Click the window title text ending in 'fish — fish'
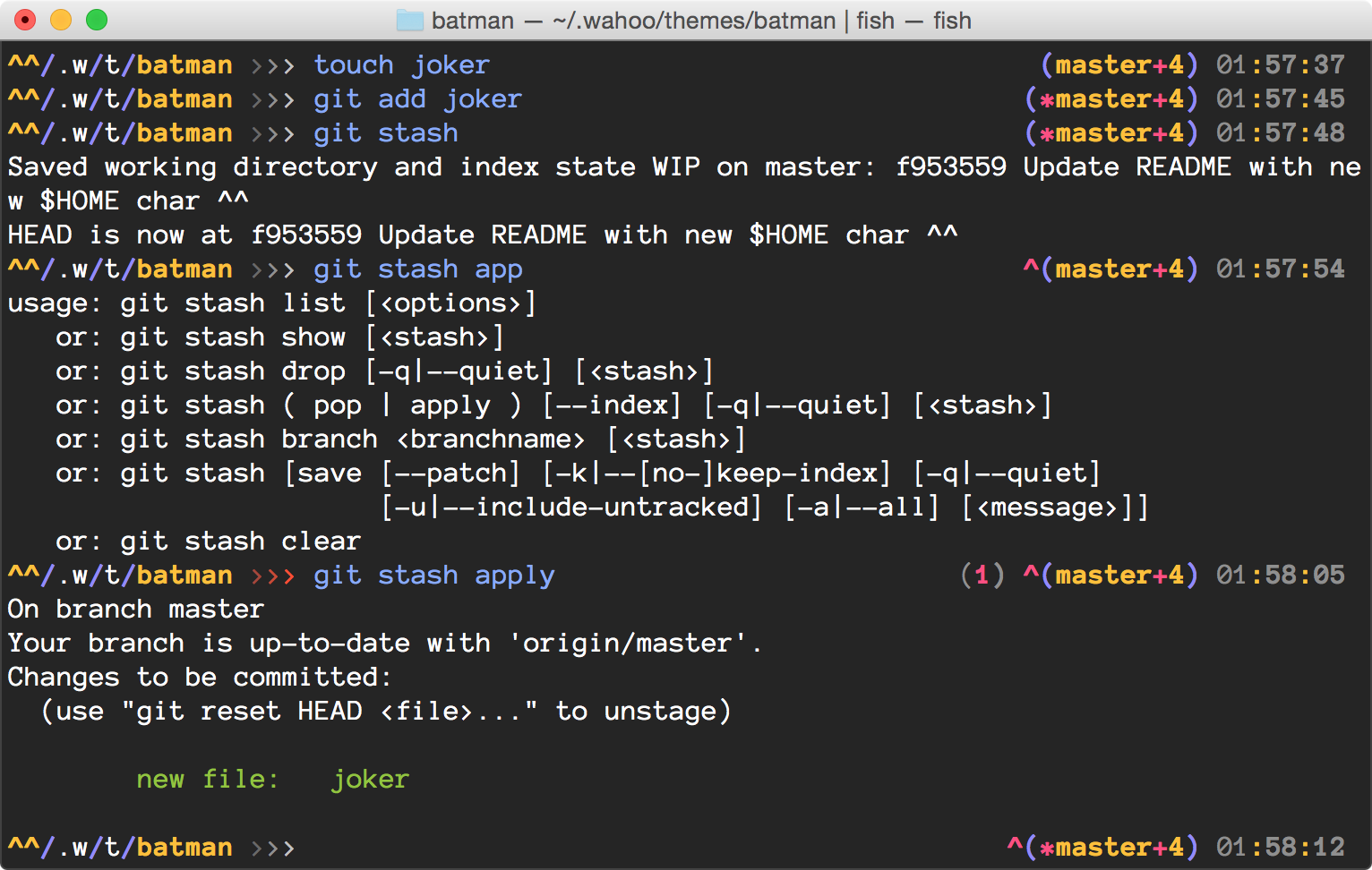Viewport: 1372px width, 870px height. point(700,21)
